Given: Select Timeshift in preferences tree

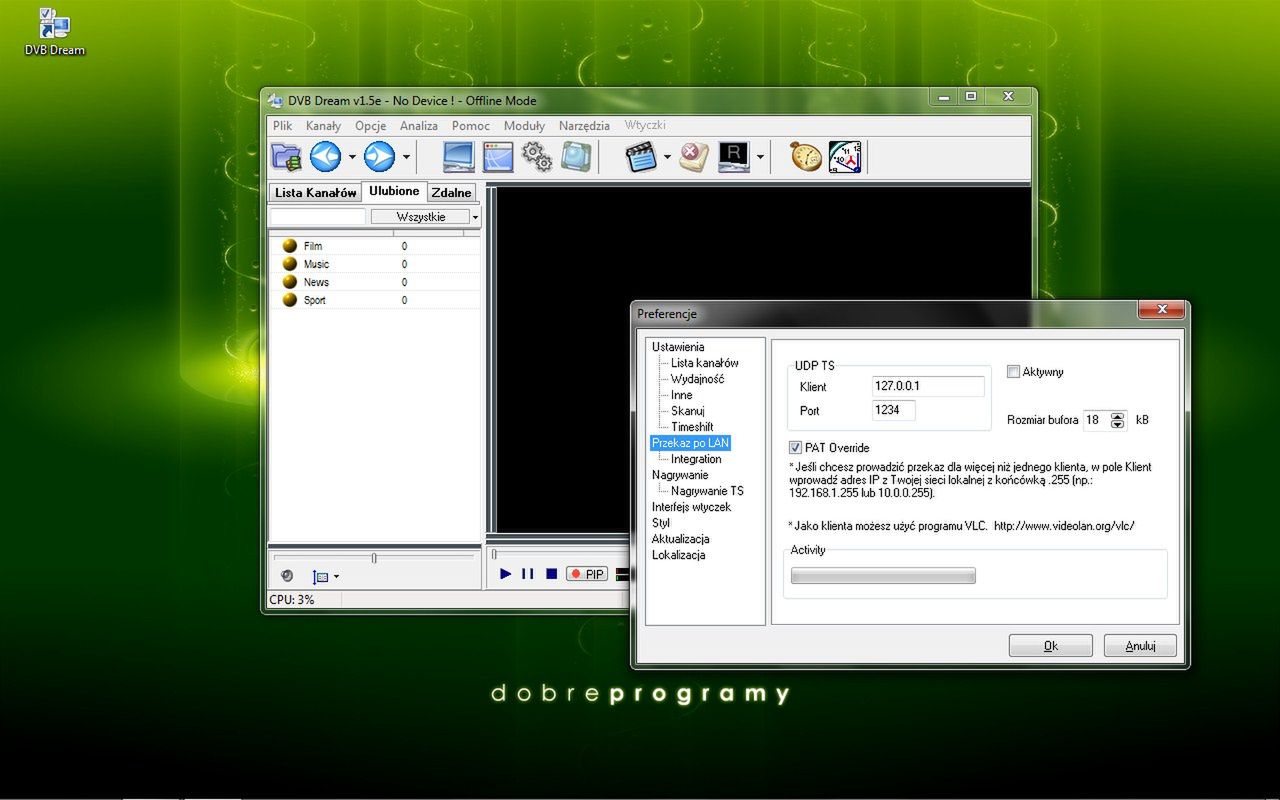Looking at the screenshot, I should (x=692, y=427).
